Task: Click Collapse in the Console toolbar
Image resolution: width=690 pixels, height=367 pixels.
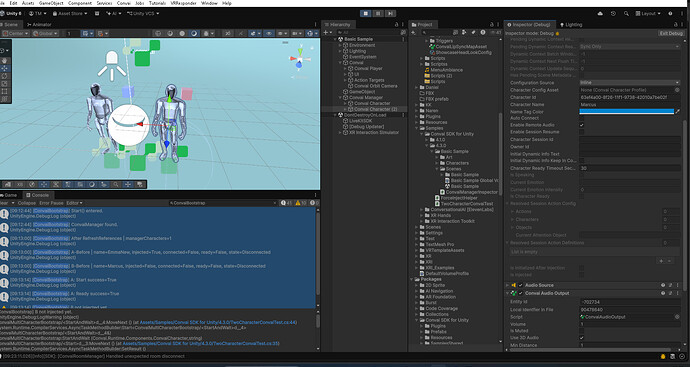Action: pos(27,203)
